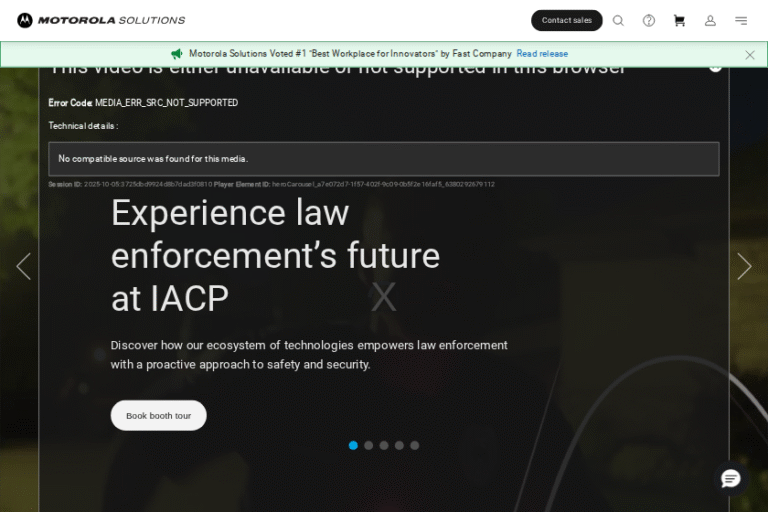This screenshot has height=512, width=768.
Task: Open the user account icon
Action: pyautogui.click(x=710, y=20)
